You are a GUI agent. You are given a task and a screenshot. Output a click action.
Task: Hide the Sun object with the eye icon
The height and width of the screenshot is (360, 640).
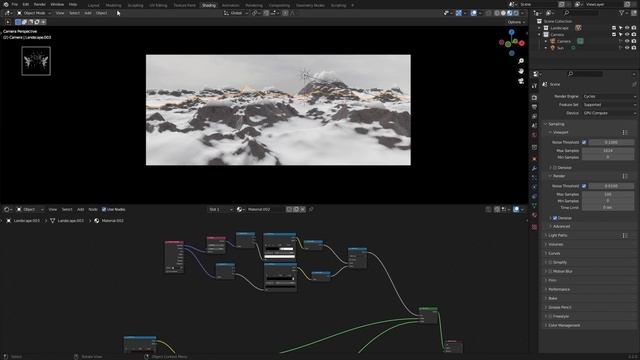pos(627,48)
